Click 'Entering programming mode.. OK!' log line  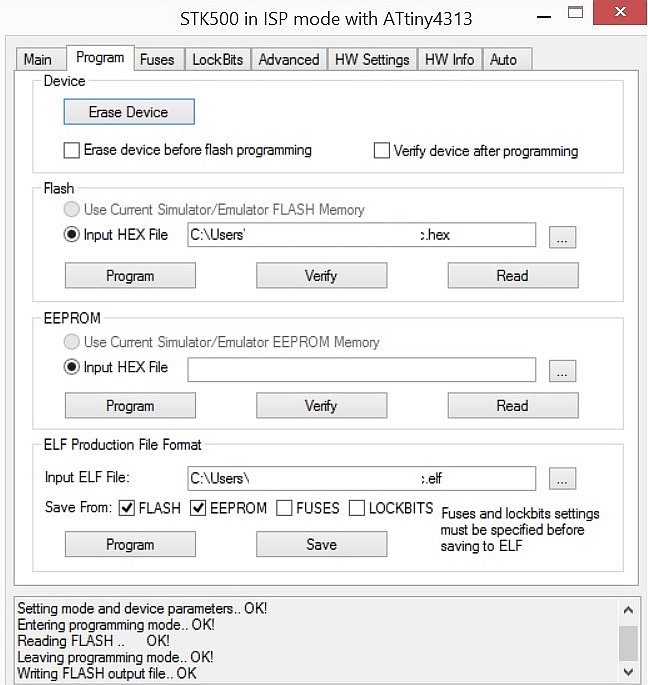116,625
